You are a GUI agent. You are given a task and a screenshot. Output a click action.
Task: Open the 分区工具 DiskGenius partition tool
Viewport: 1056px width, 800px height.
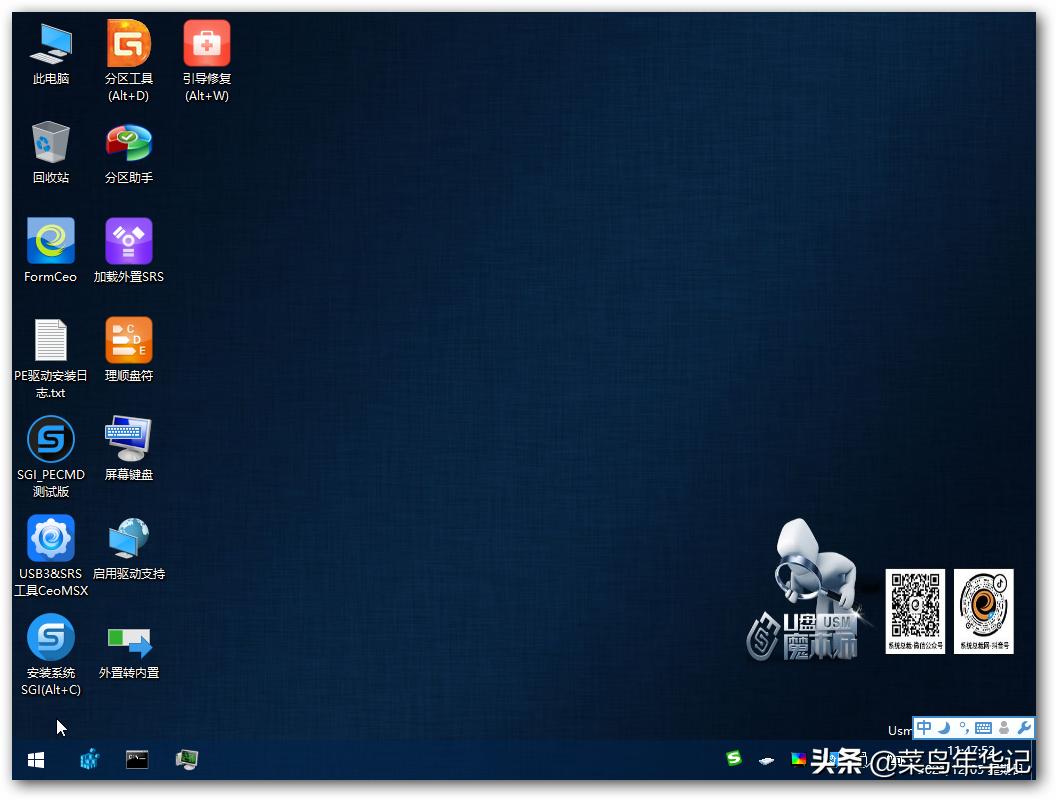coord(128,44)
